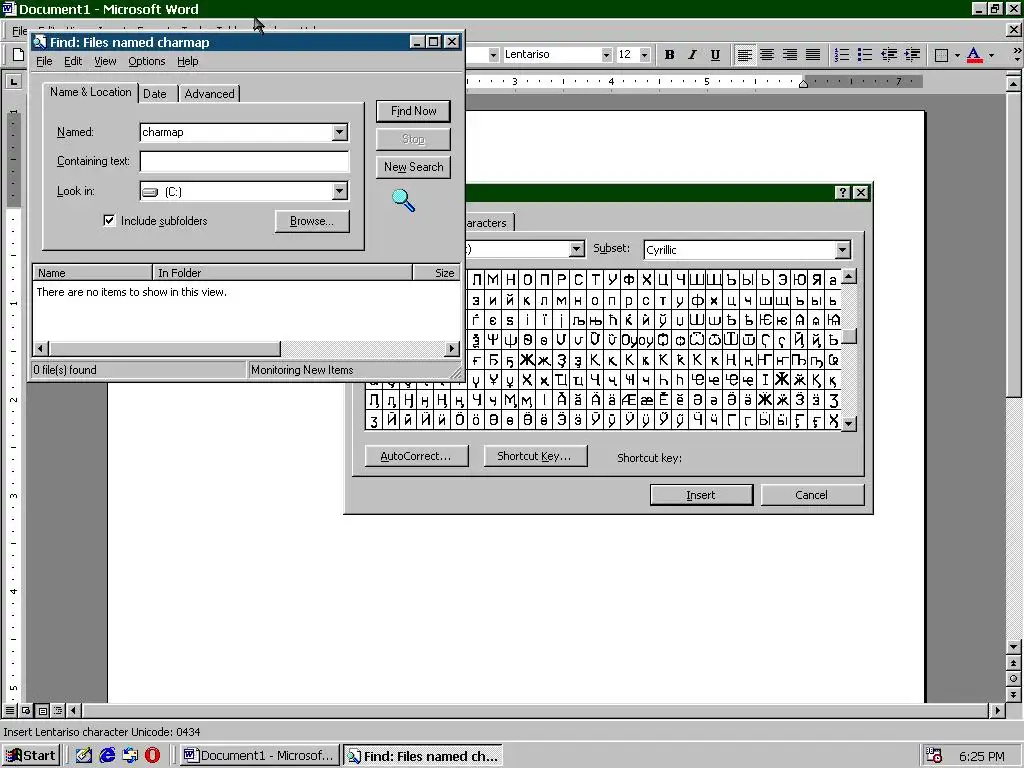Open the Style dropdown arrow in Word toolbar
This screenshot has width=1024, height=768.
(493, 55)
